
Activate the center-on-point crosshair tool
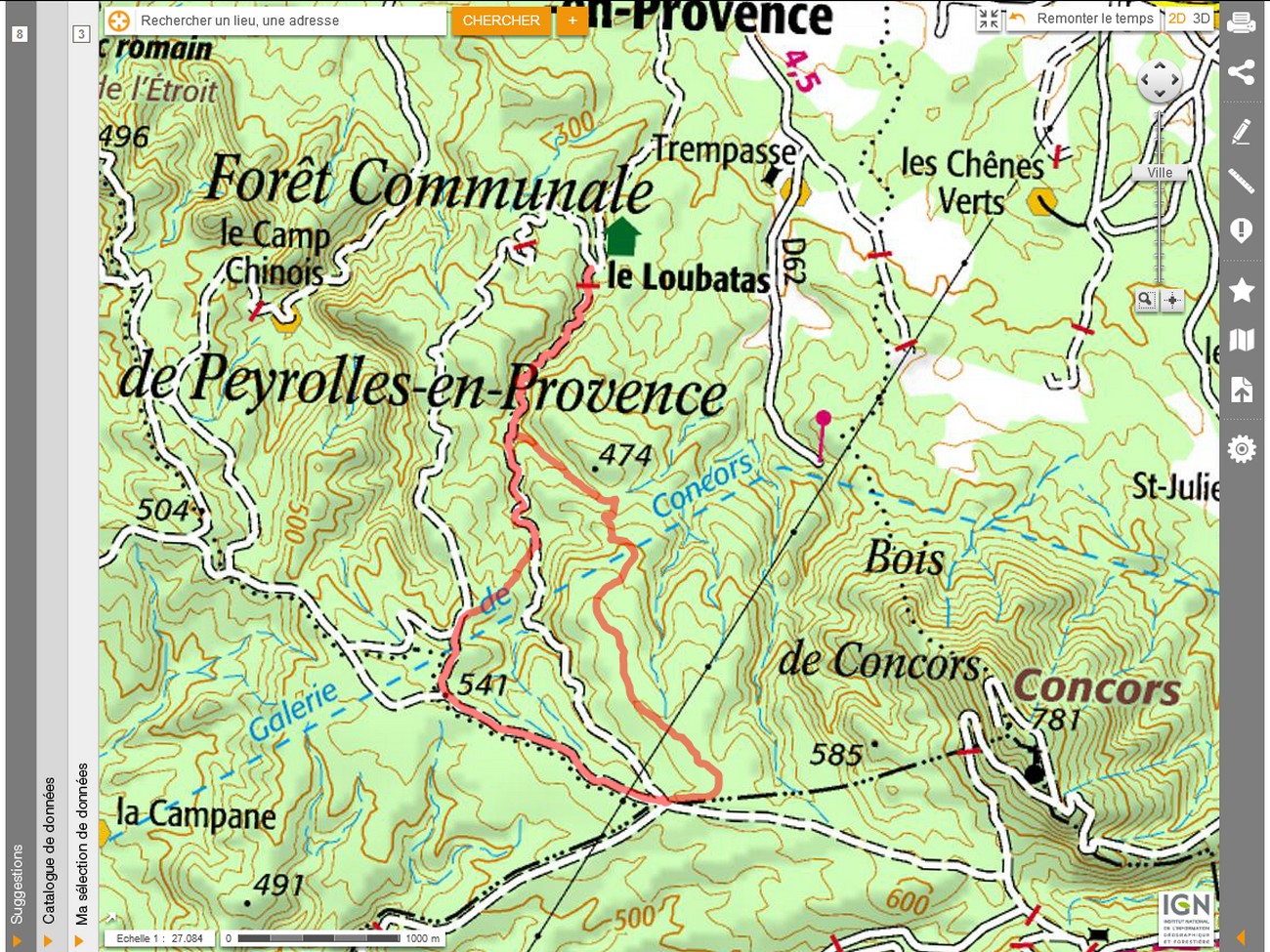coord(1172,300)
